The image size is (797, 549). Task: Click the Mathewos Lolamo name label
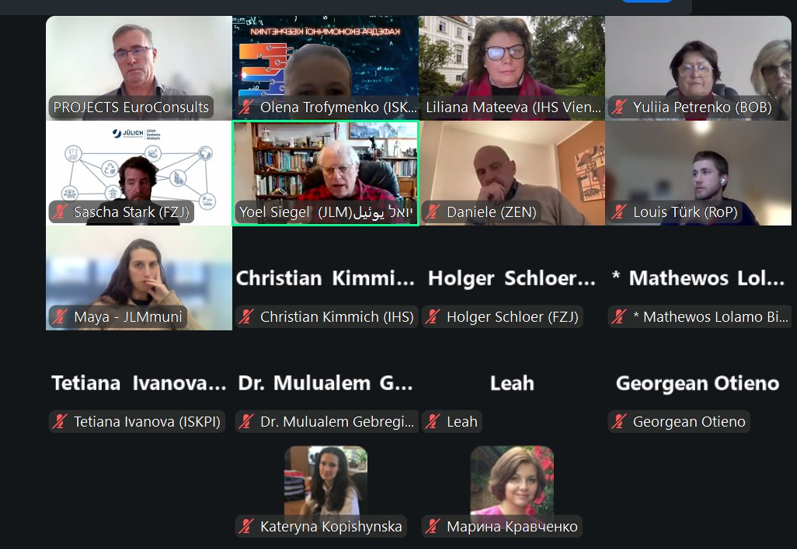(x=711, y=317)
